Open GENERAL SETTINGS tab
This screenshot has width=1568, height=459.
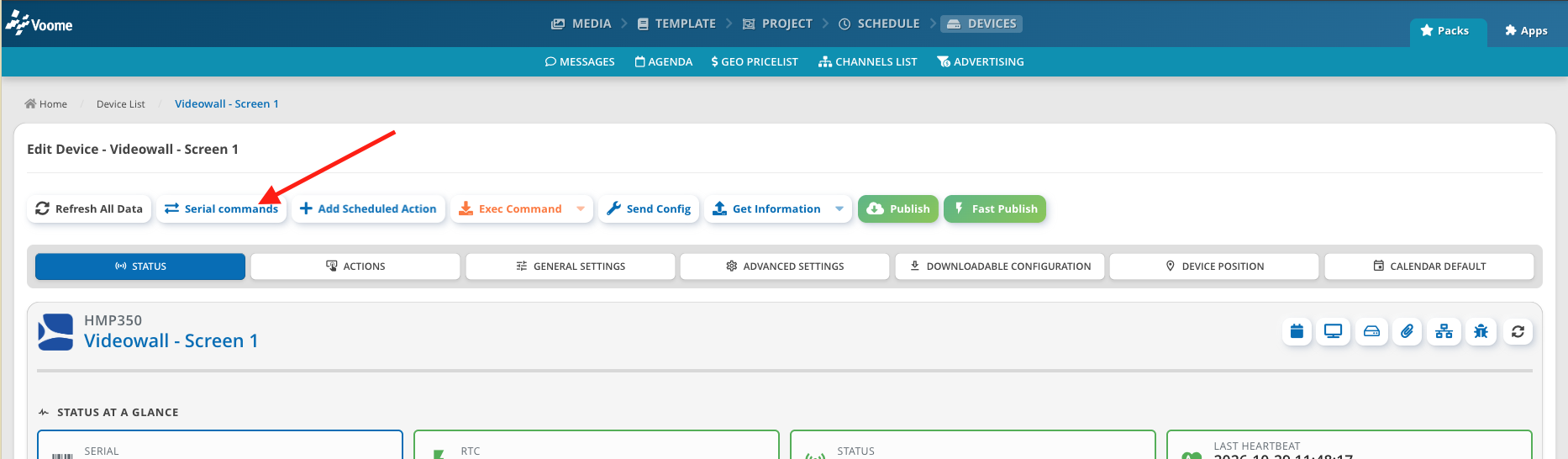(571, 266)
